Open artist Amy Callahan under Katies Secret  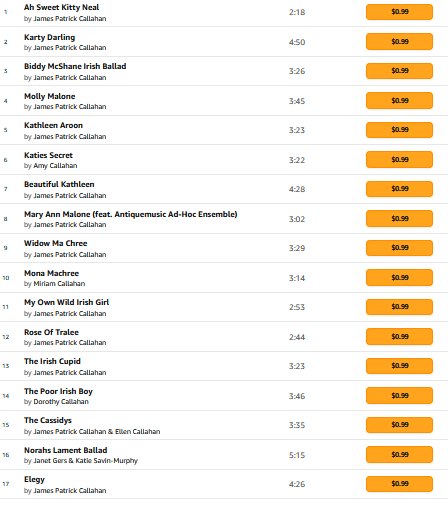tap(55, 166)
